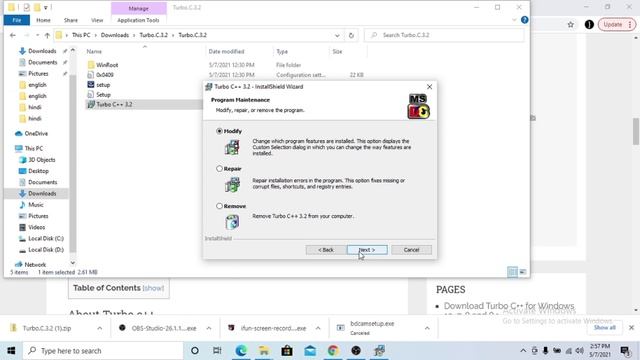Open Explorer help icon
Viewport: 640px width, 360px height.
pyautogui.click(x=524, y=20)
